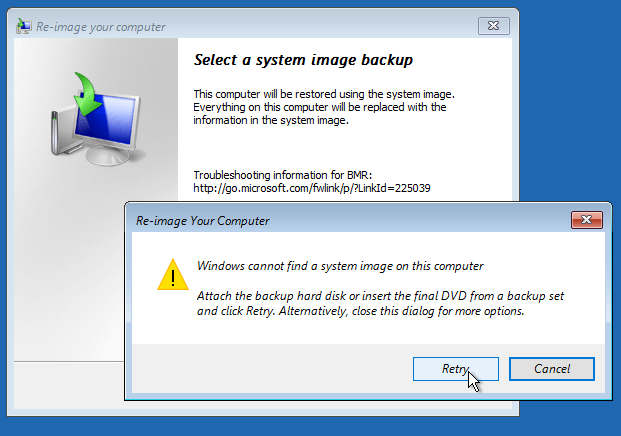
Task: Click the BMR troubleshooting go.microsoft.com URL
Action: coord(312,188)
